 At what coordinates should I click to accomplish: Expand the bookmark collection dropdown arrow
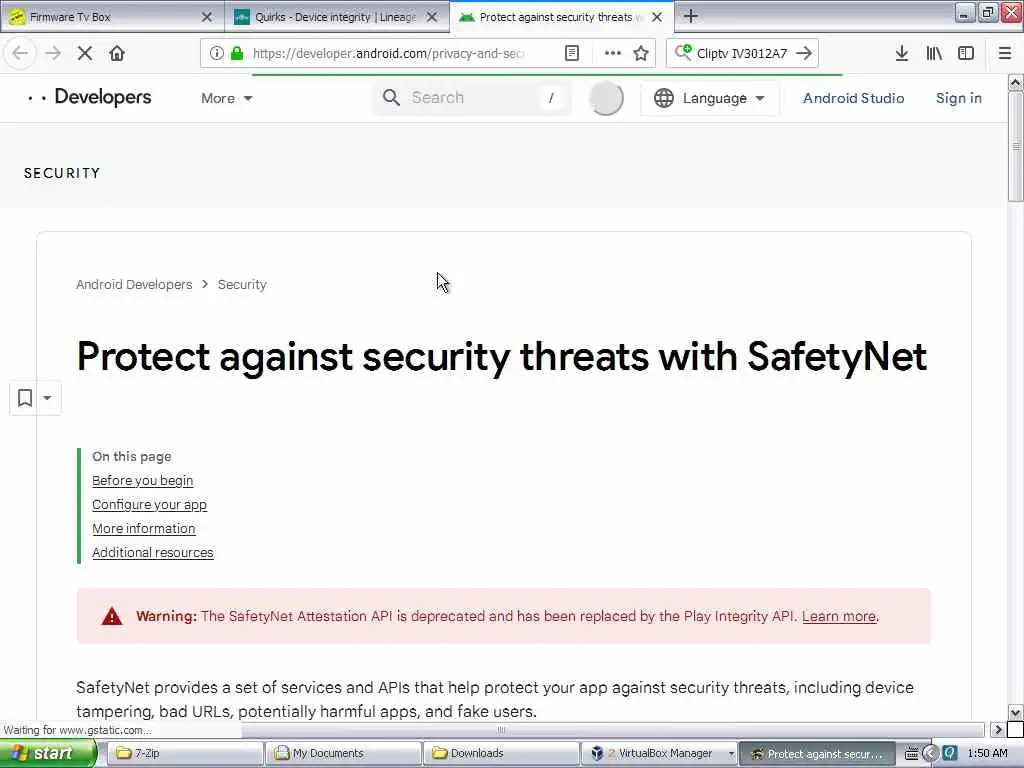pos(47,398)
